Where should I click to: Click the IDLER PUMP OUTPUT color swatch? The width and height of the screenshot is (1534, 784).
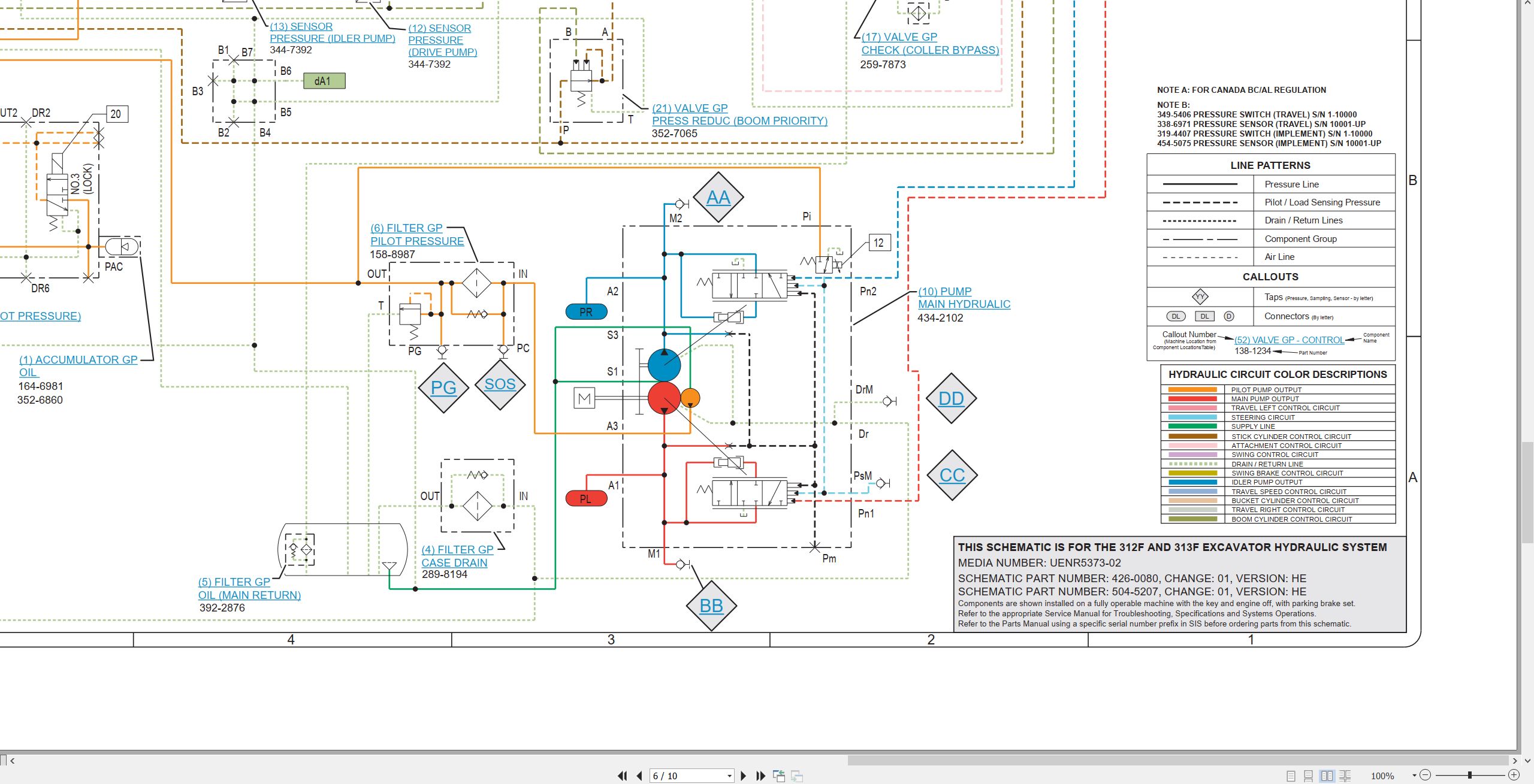(x=1192, y=482)
